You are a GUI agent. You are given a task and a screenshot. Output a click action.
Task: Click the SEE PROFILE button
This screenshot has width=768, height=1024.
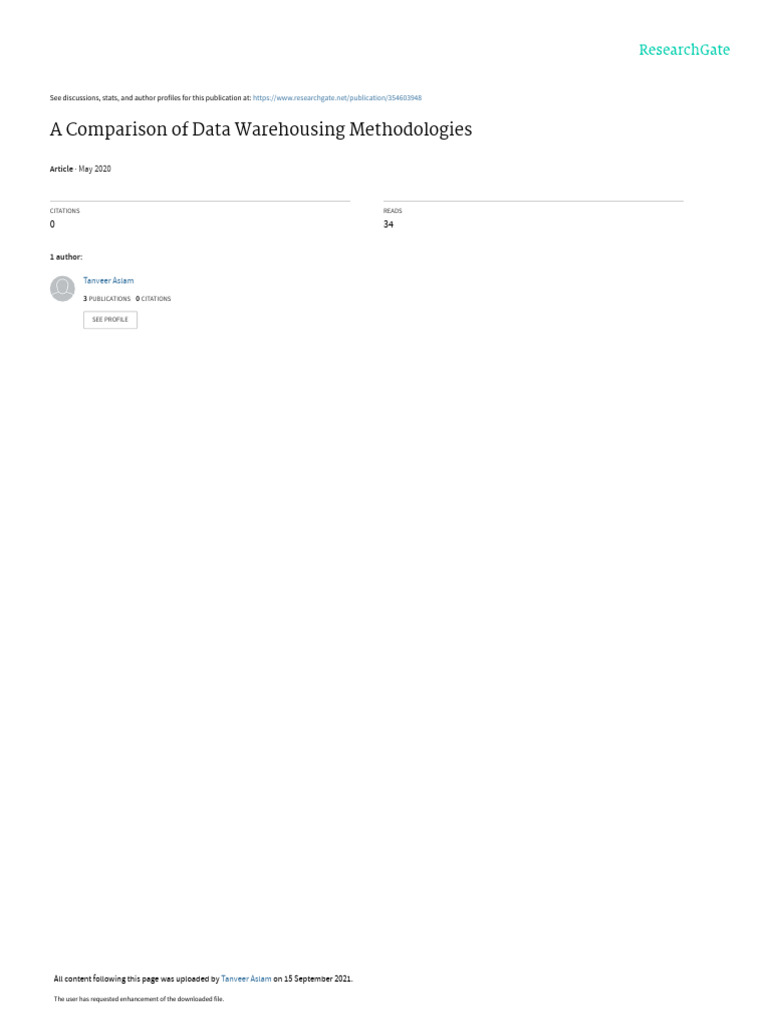click(x=110, y=320)
